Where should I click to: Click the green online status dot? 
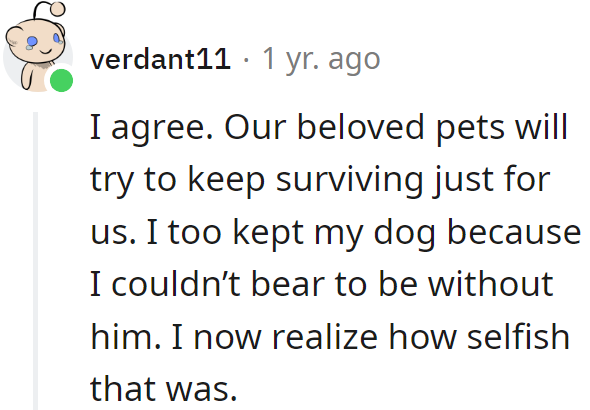coord(61,80)
